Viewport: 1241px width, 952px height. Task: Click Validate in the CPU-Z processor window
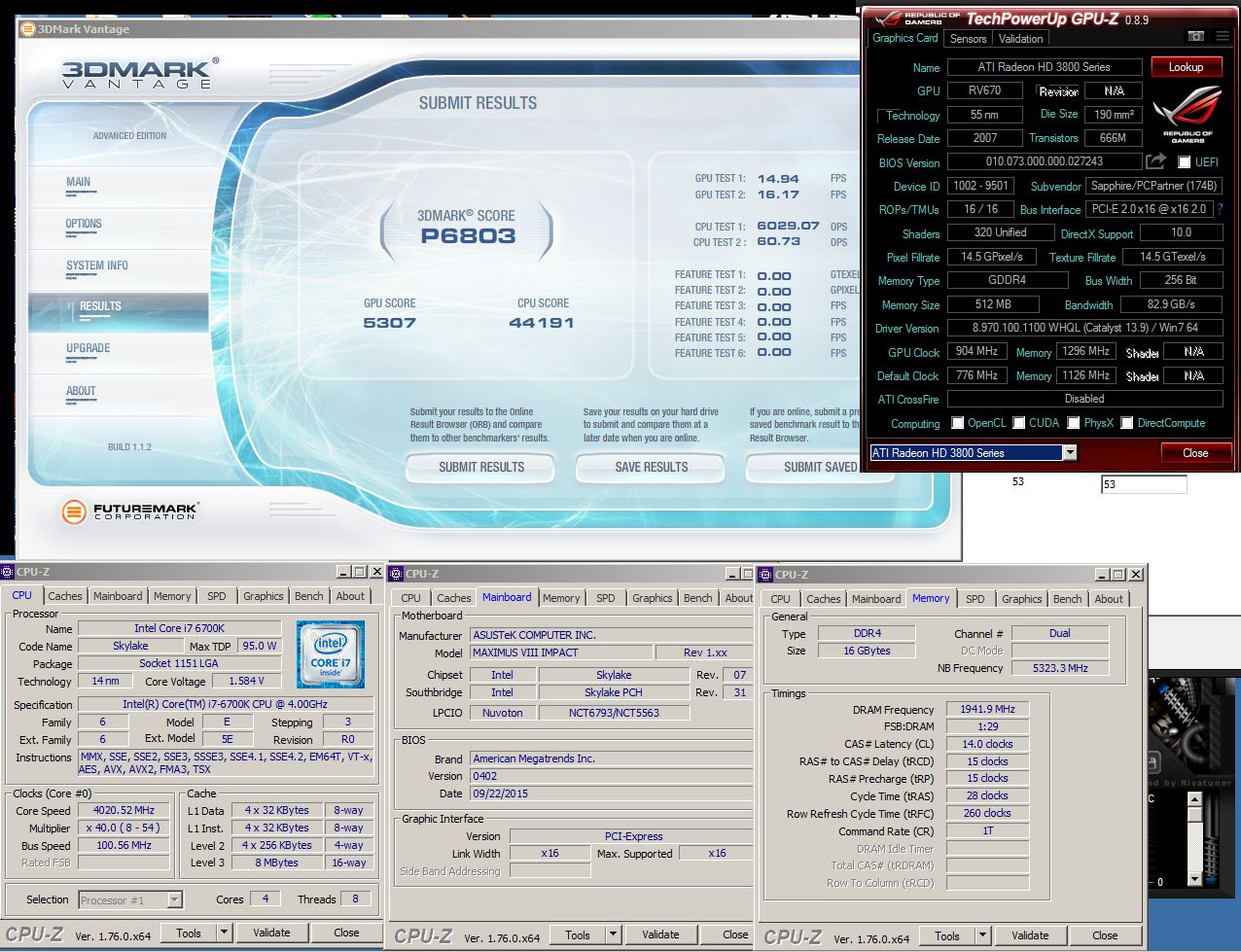271,933
